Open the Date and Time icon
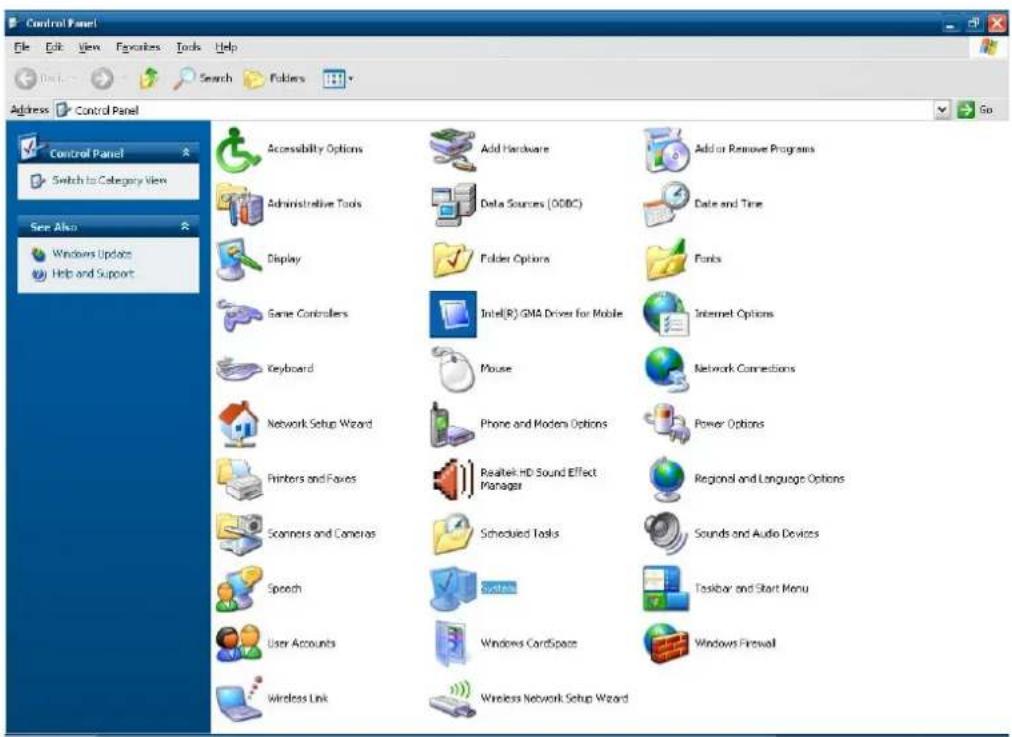This screenshot has width=1012, height=737. click(x=667, y=204)
